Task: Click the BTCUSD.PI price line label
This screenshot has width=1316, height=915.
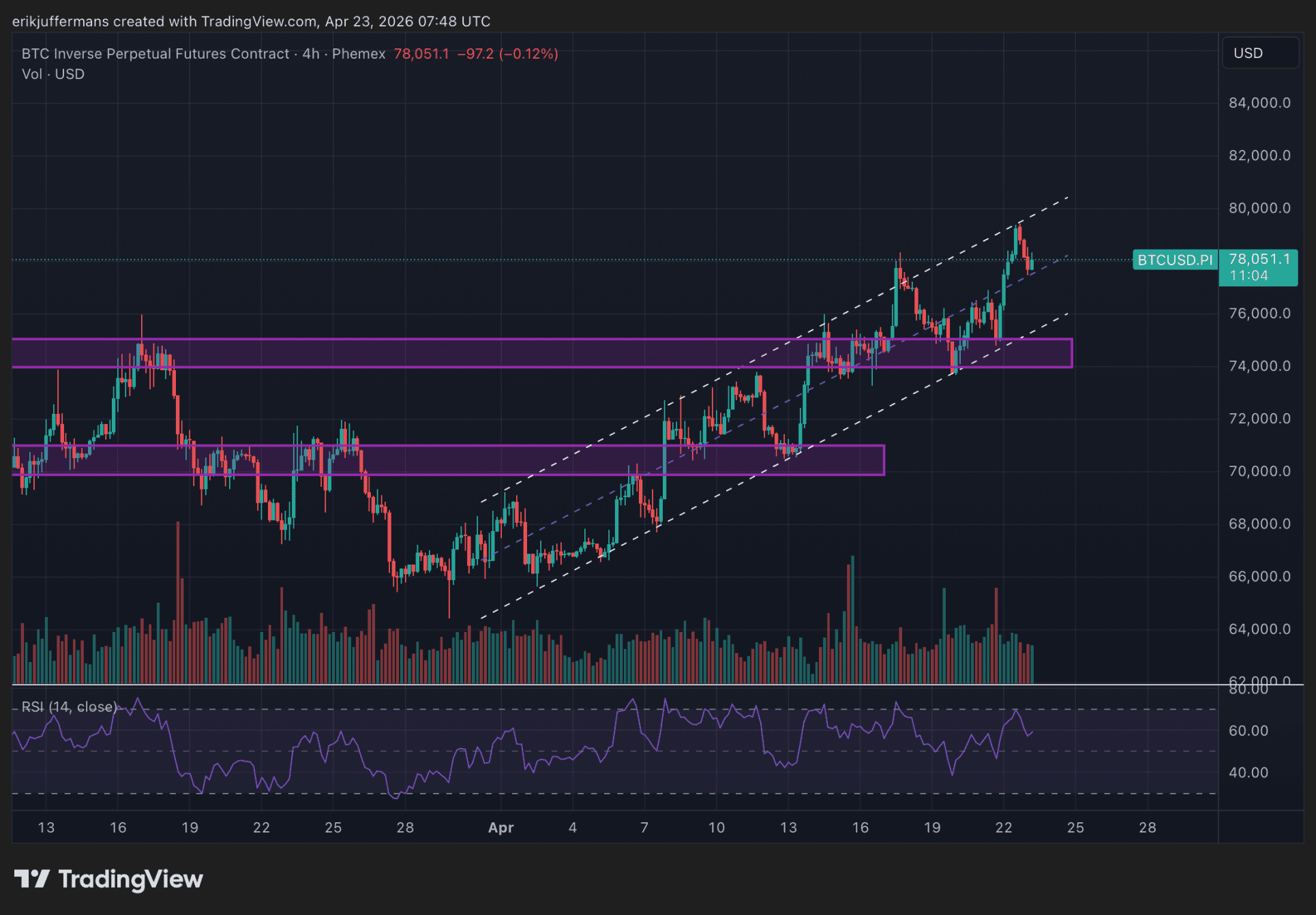Action: (1175, 260)
